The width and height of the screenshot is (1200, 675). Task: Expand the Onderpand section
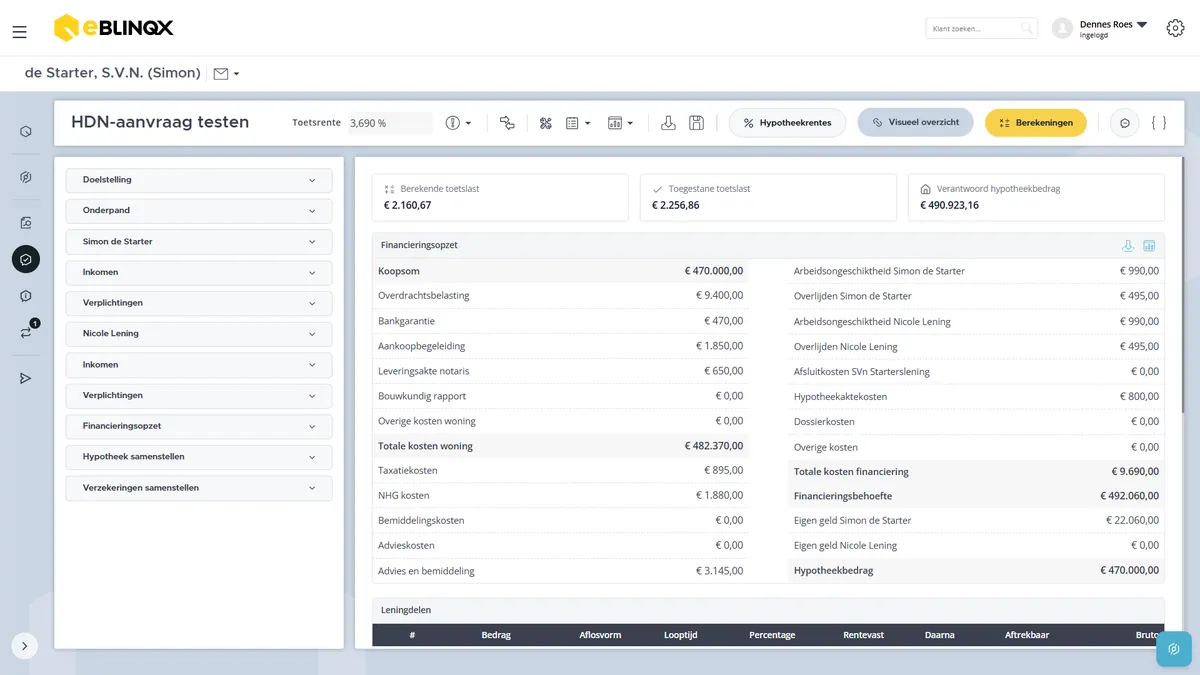pyautogui.click(x=199, y=211)
